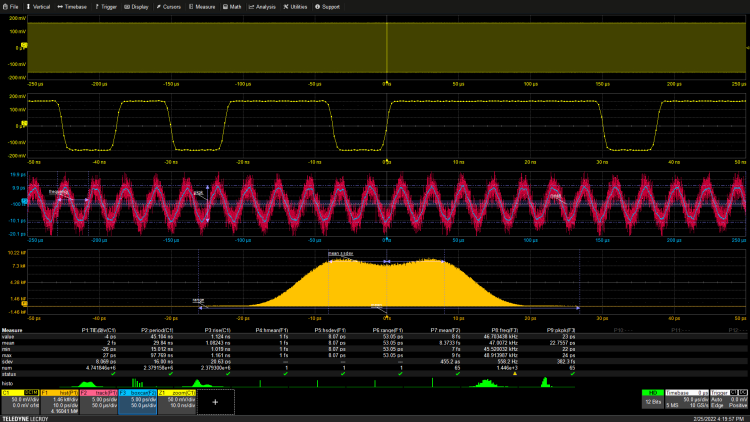Viewport: 750px width, 422px height.
Task: Click the P9 green status checkmark
Action: 573,374
